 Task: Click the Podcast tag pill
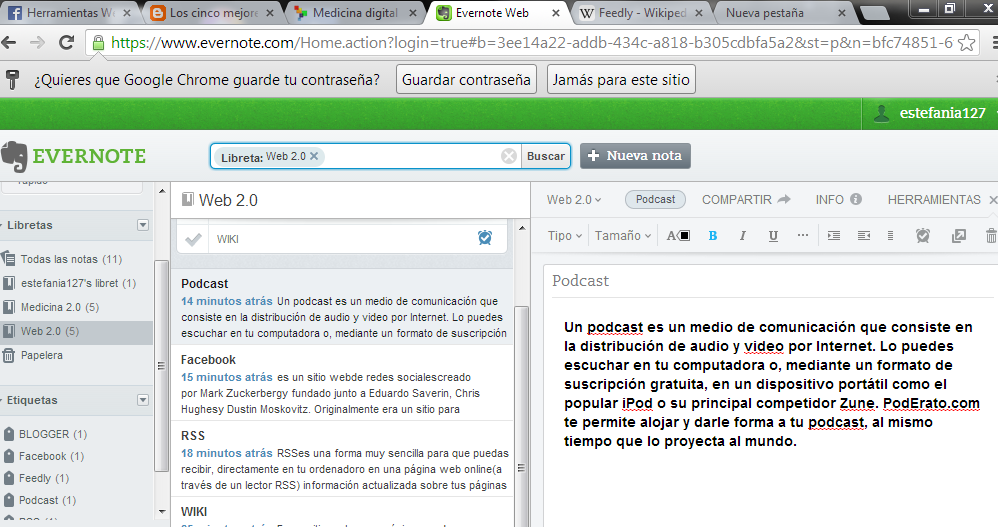pyautogui.click(x=655, y=199)
